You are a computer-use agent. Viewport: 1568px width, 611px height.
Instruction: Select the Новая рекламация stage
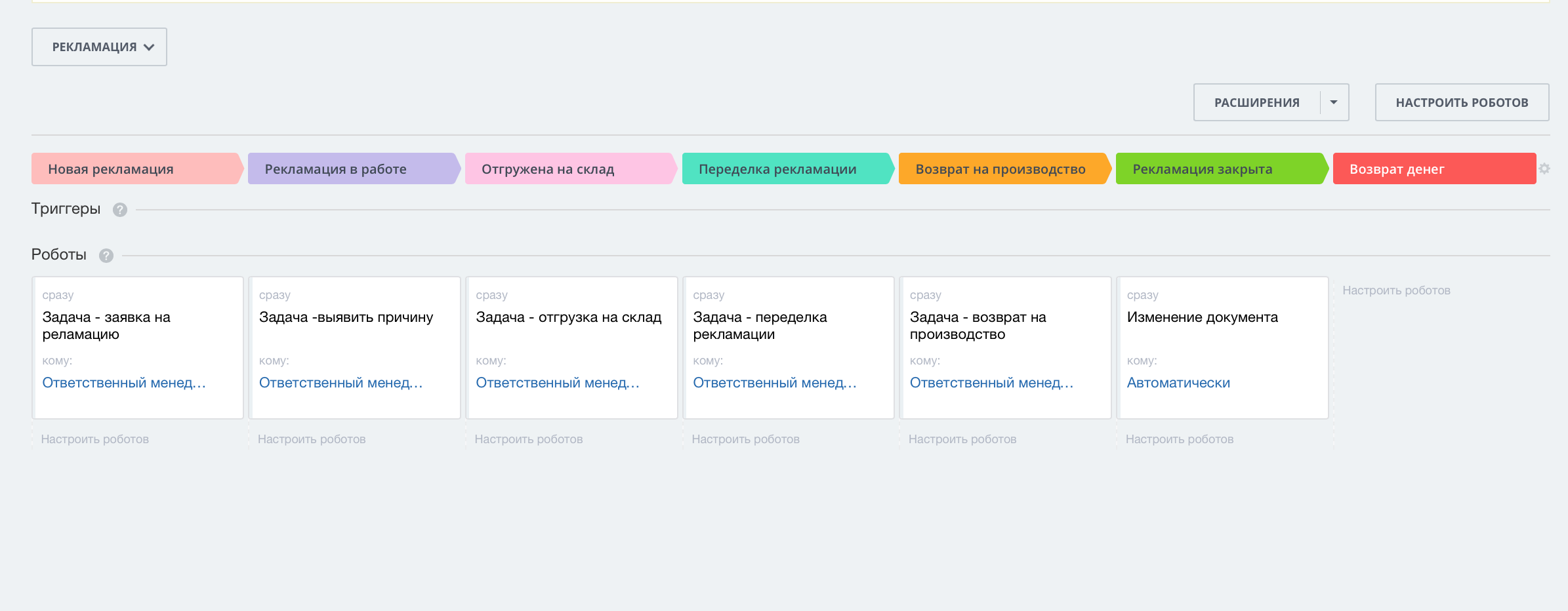[135, 169]
